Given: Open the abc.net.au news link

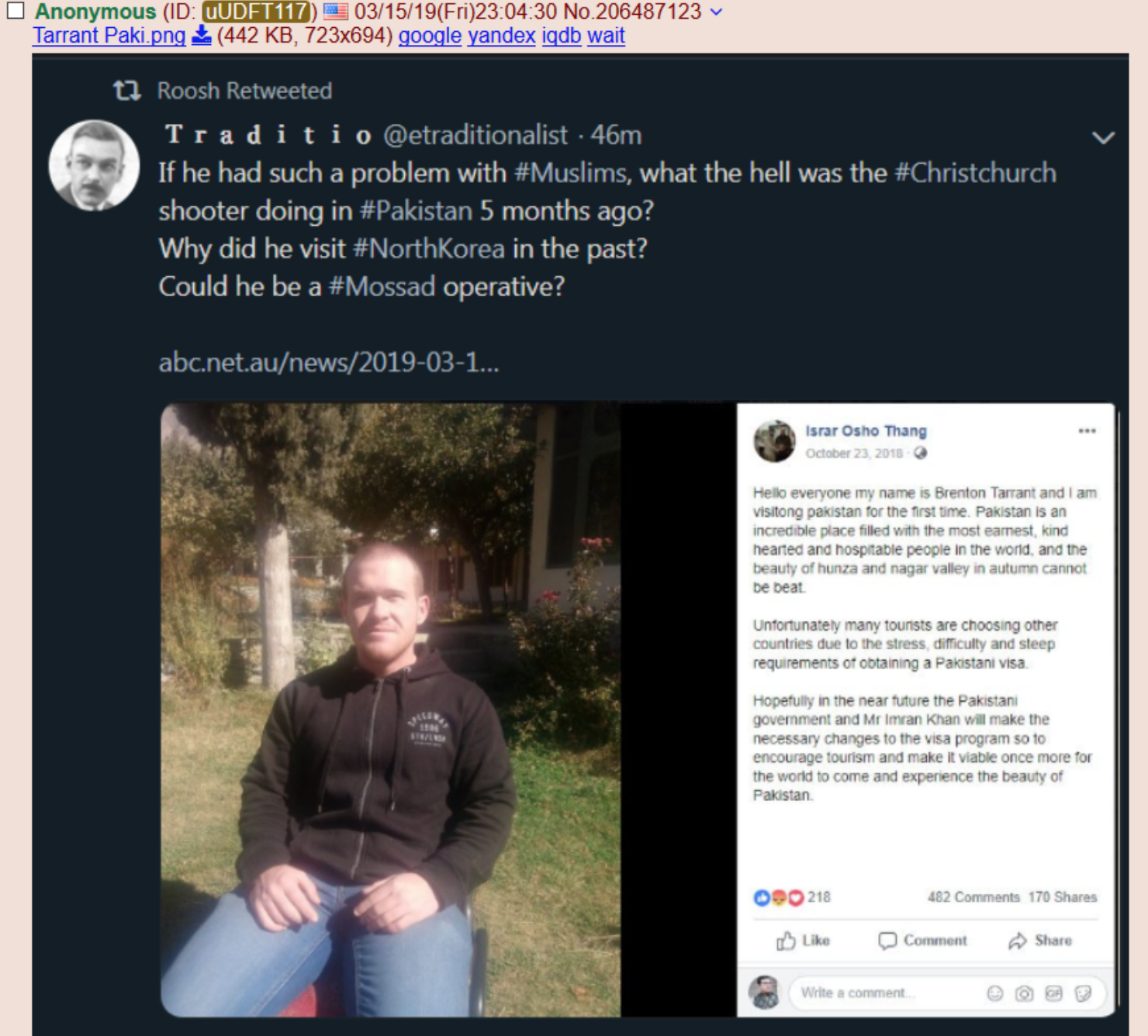Looking at the screenshot, I should click(329, 362).
